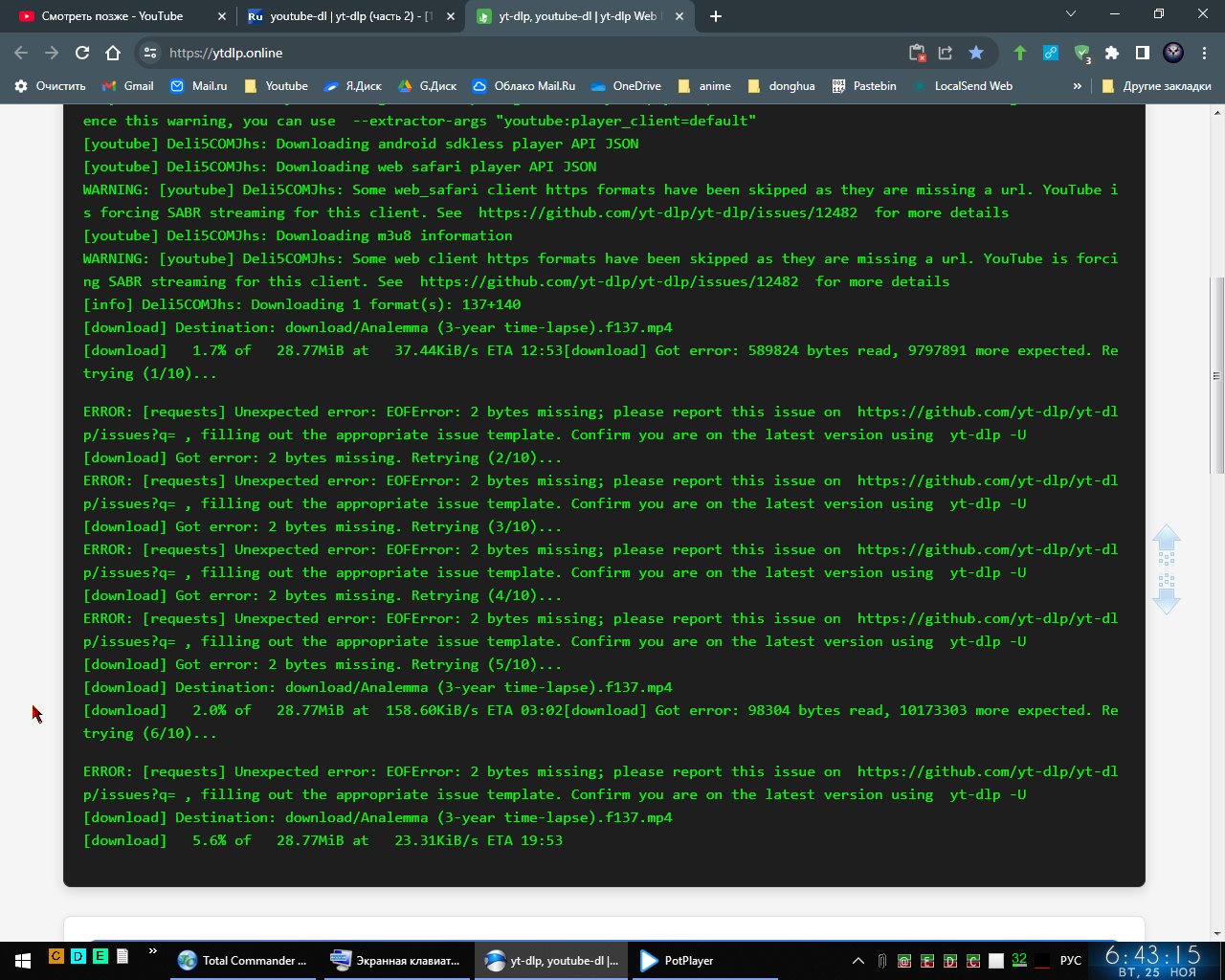This screenshot has height=980, width=1225.
Task: Switch to the Смотреть позже YouTube tab
Action: coord(112,16)
